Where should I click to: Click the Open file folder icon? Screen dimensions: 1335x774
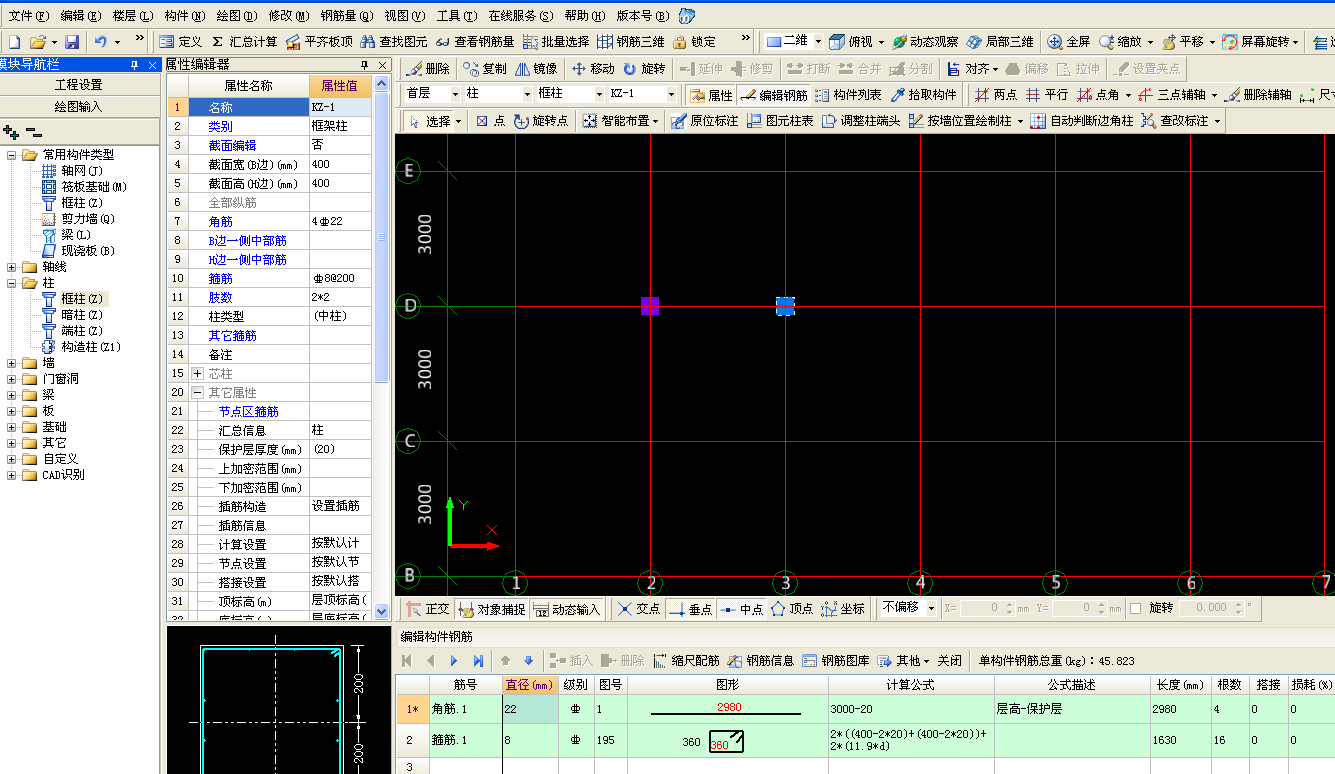[x=38, y=42]
